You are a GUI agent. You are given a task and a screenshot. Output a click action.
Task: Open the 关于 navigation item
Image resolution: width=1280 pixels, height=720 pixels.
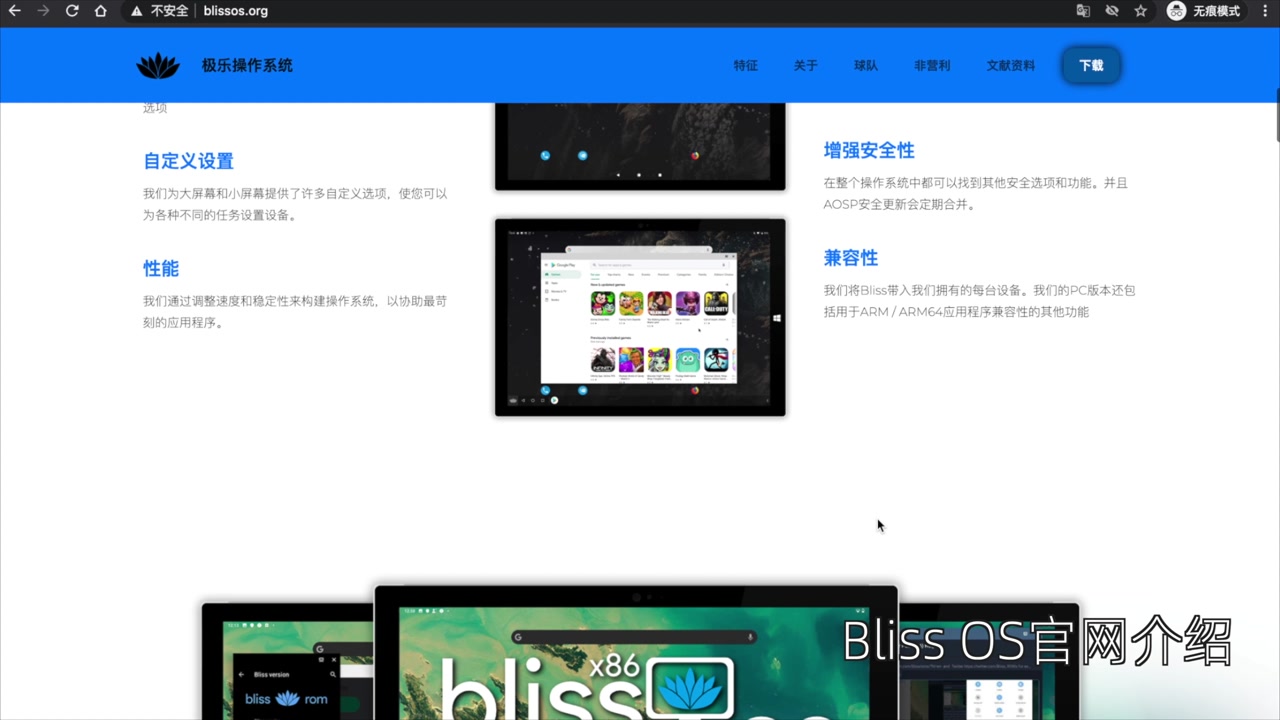806,66
